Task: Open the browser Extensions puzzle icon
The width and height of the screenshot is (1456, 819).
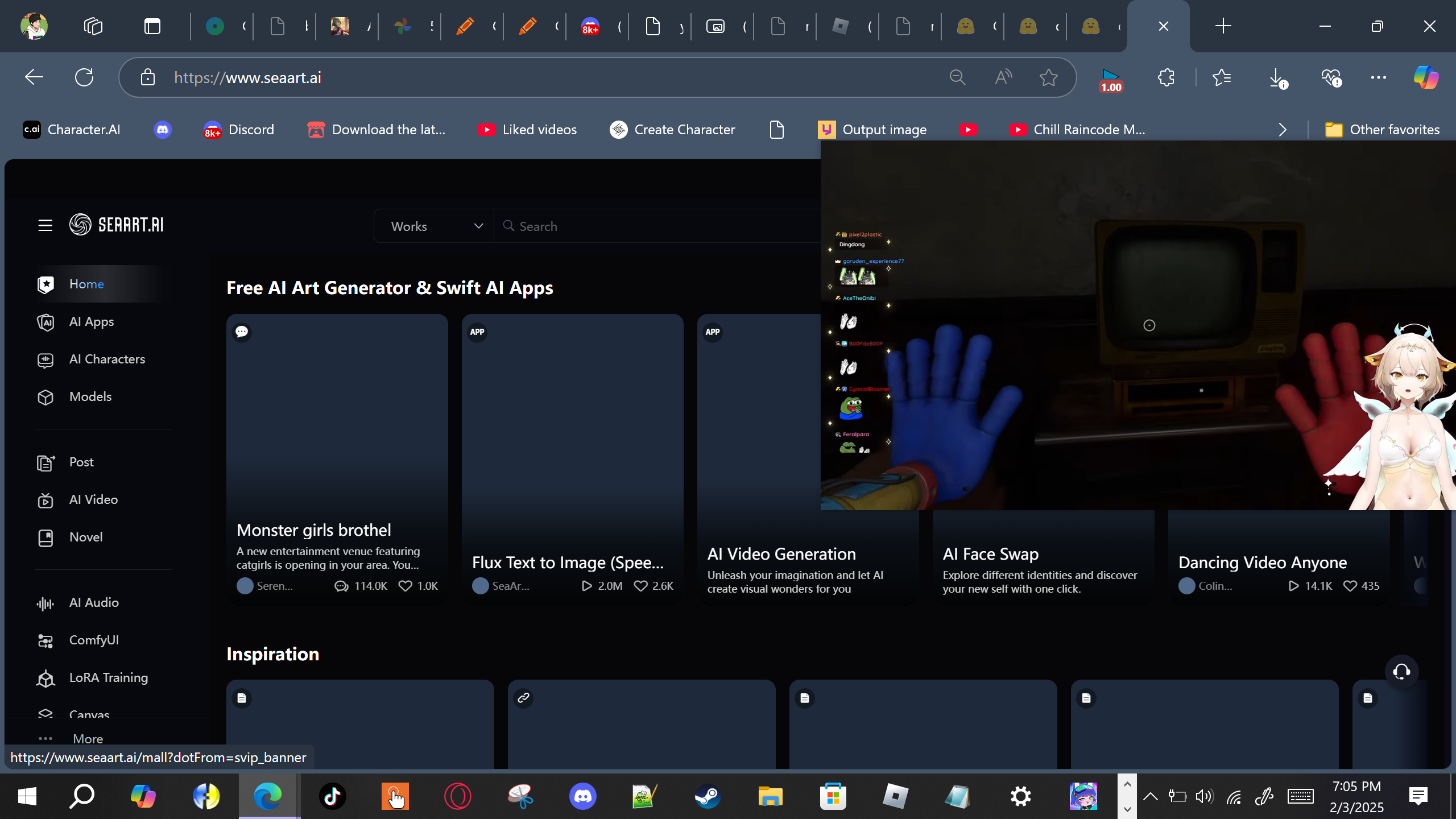Action: (x=1166, y=77)
